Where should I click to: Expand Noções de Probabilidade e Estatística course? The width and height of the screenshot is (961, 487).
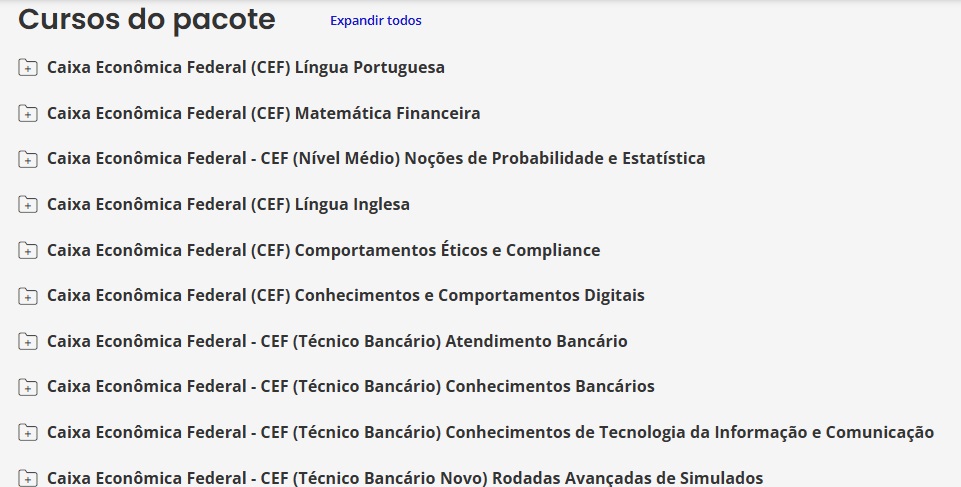[x=376, y=159]
